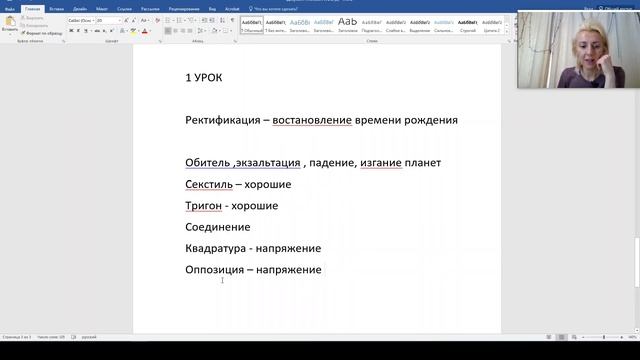This screenshot has width=640, height=360.
Task: Start a bulleted list
Action: tap(168, 20)
